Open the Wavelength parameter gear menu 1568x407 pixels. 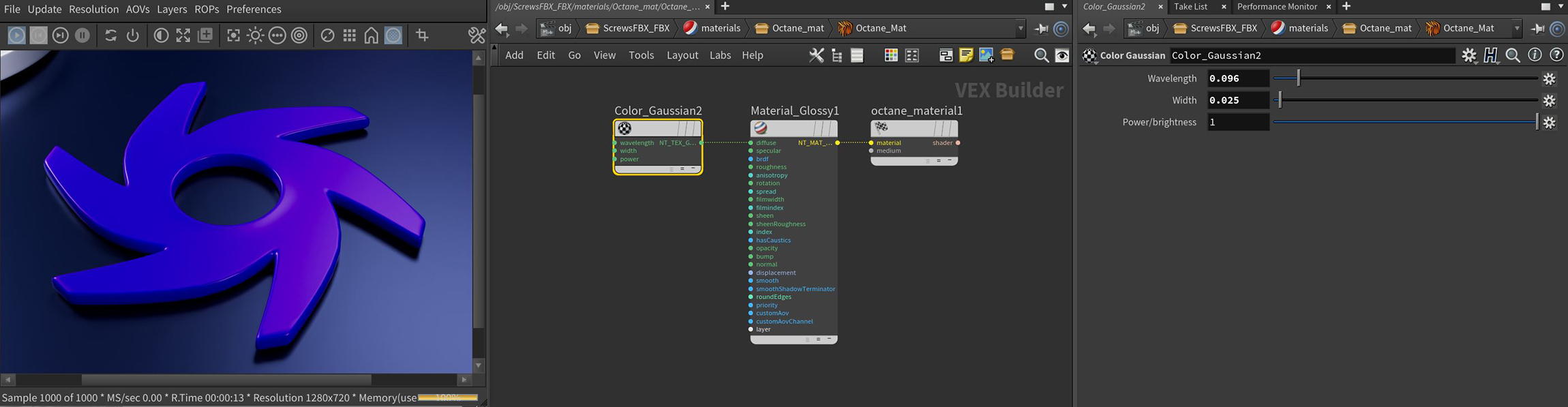pos(1549,78)
